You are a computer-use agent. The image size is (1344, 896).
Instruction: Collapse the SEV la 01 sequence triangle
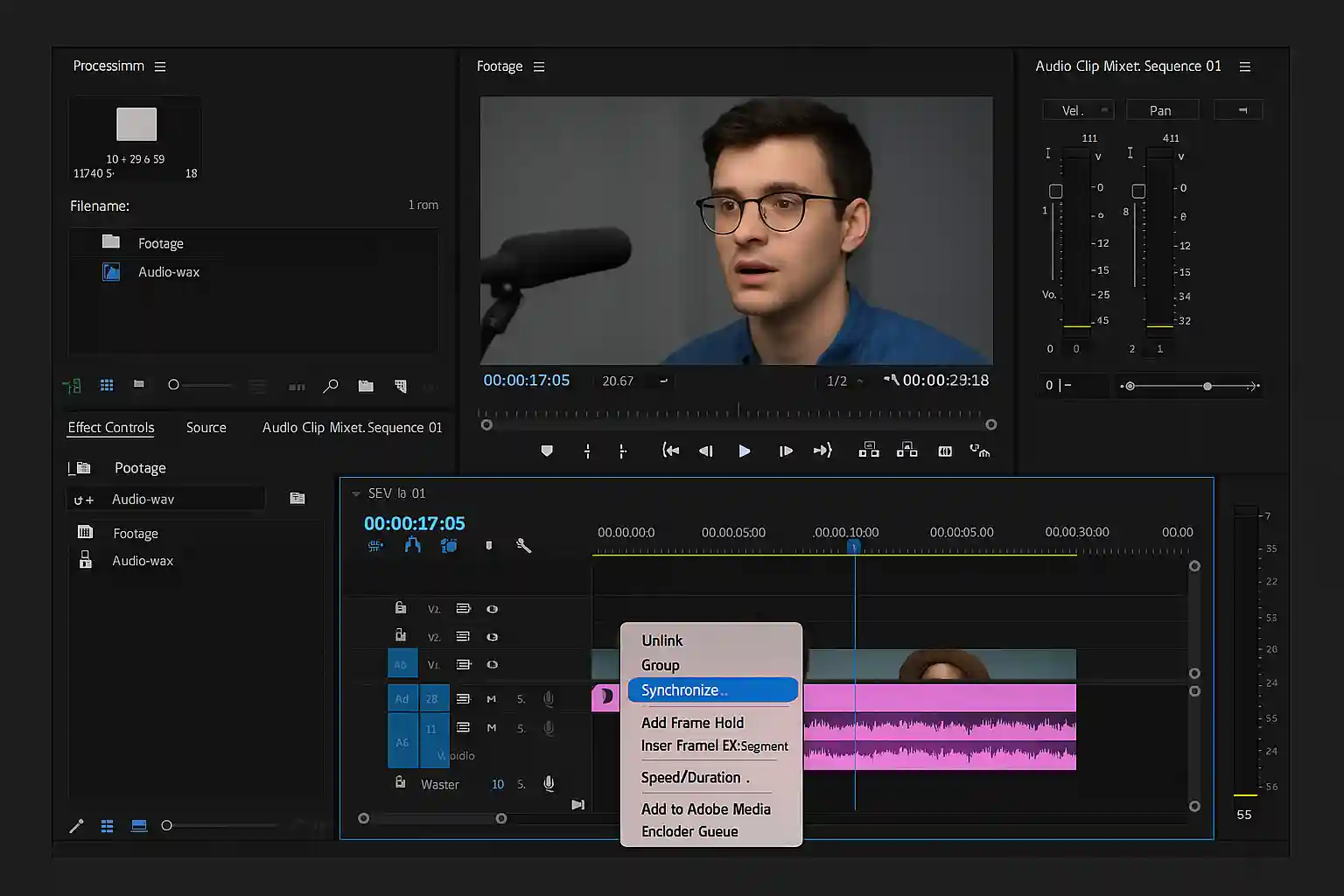pos(356,493)
